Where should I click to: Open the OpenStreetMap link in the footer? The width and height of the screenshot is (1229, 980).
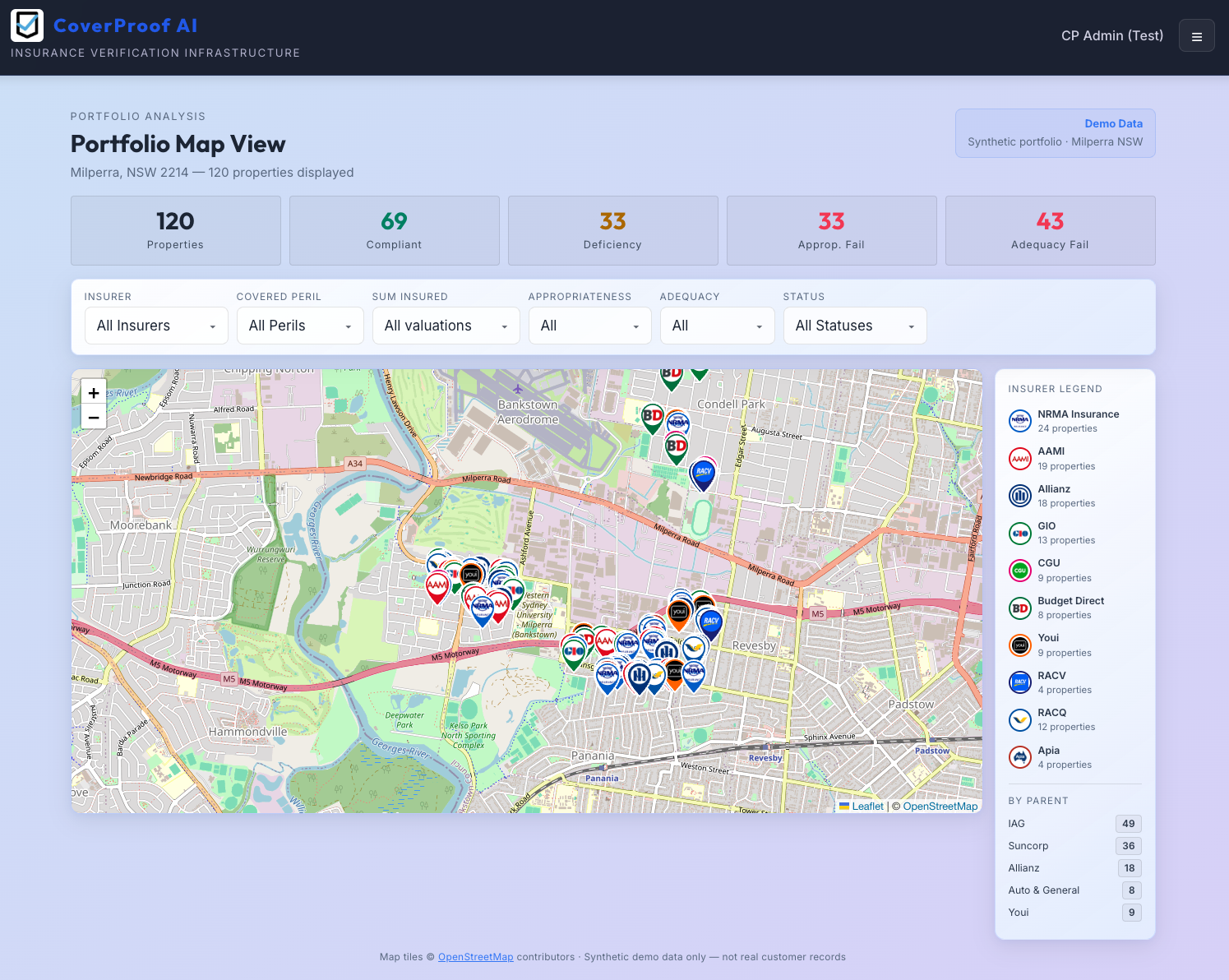pyautogui.click(x=475, y=957)
